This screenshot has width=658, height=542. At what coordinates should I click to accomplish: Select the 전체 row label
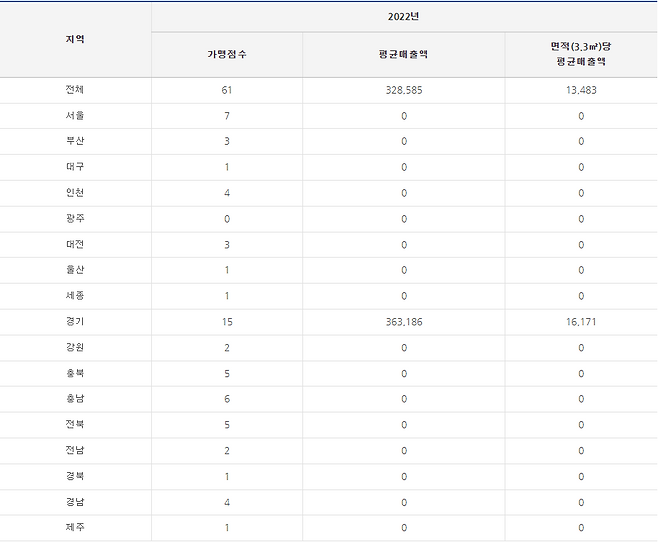click(x=75, y=90)
